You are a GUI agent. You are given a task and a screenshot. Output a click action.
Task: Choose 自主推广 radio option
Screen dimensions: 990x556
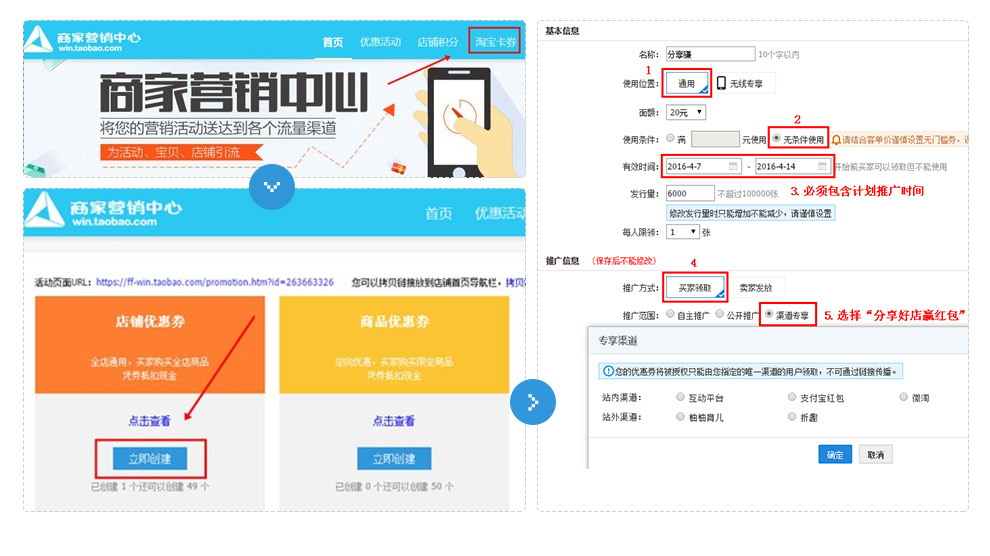[x=671, y=314]
